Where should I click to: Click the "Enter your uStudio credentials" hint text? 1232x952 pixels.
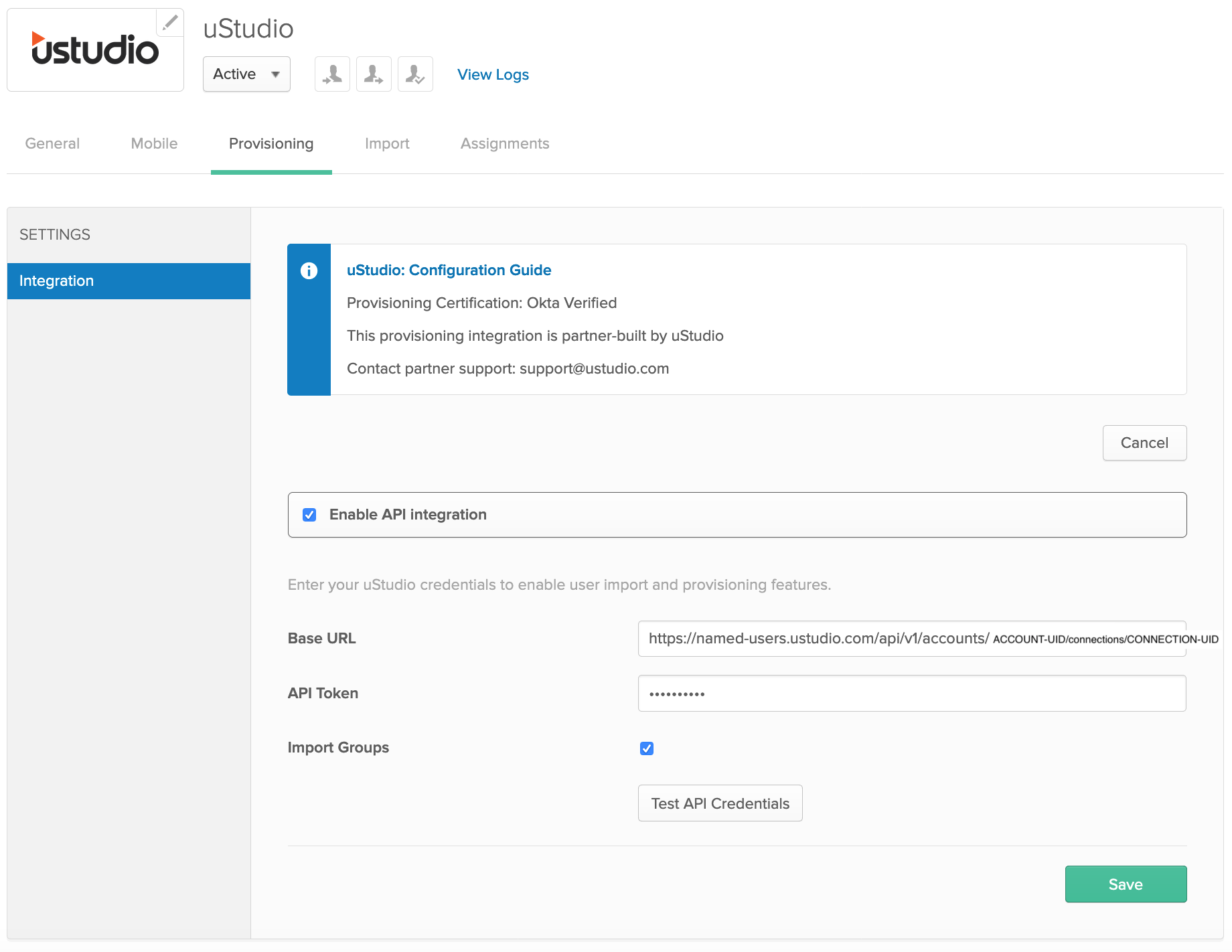(x=559, y=585)
